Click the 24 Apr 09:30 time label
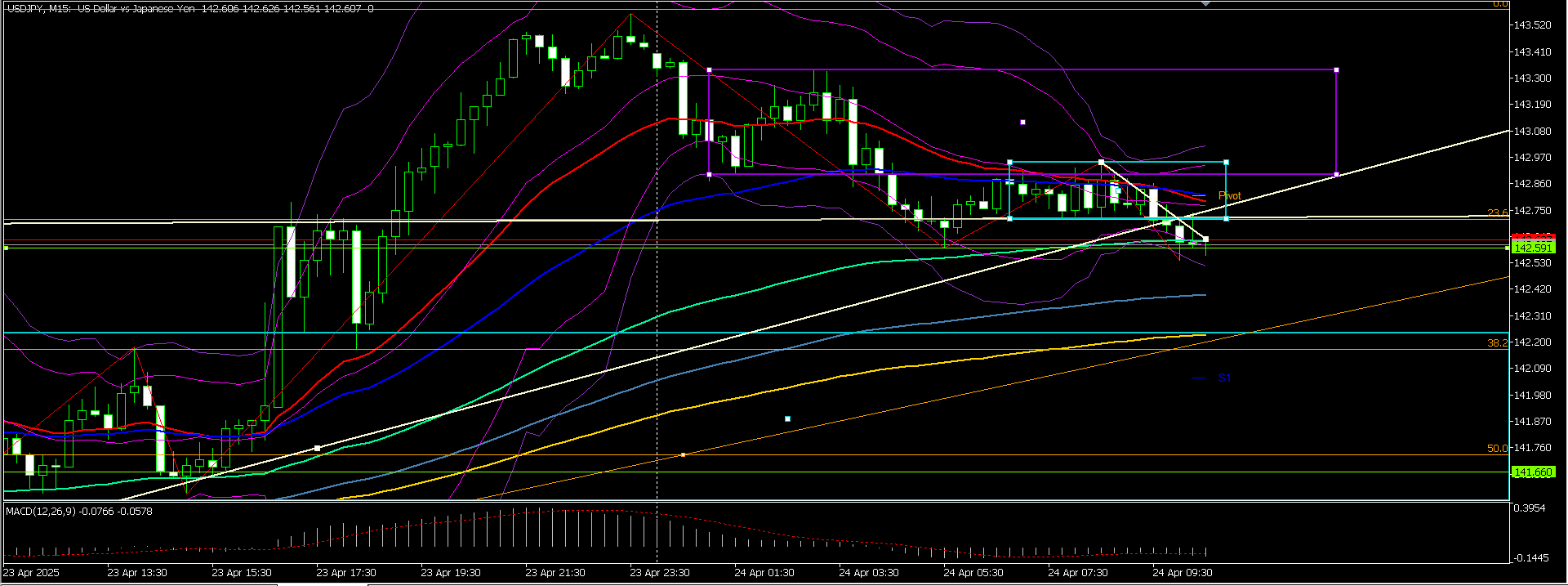This screenshot has width=1568, height=586. click(1183, 573)
